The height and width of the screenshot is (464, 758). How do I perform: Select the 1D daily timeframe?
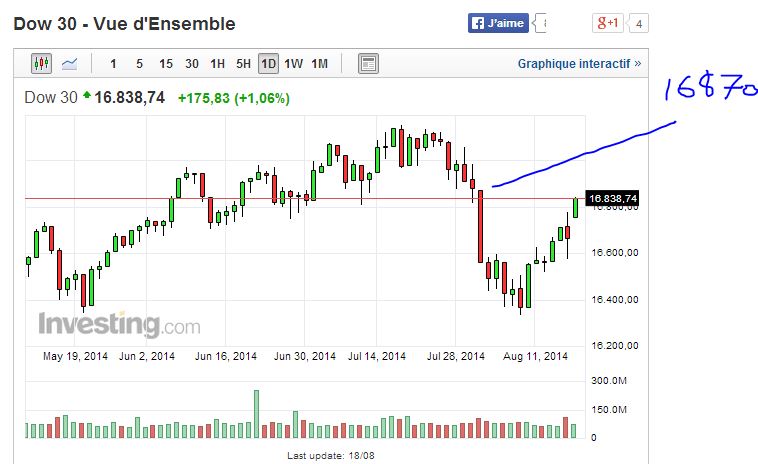click(268, 64)
